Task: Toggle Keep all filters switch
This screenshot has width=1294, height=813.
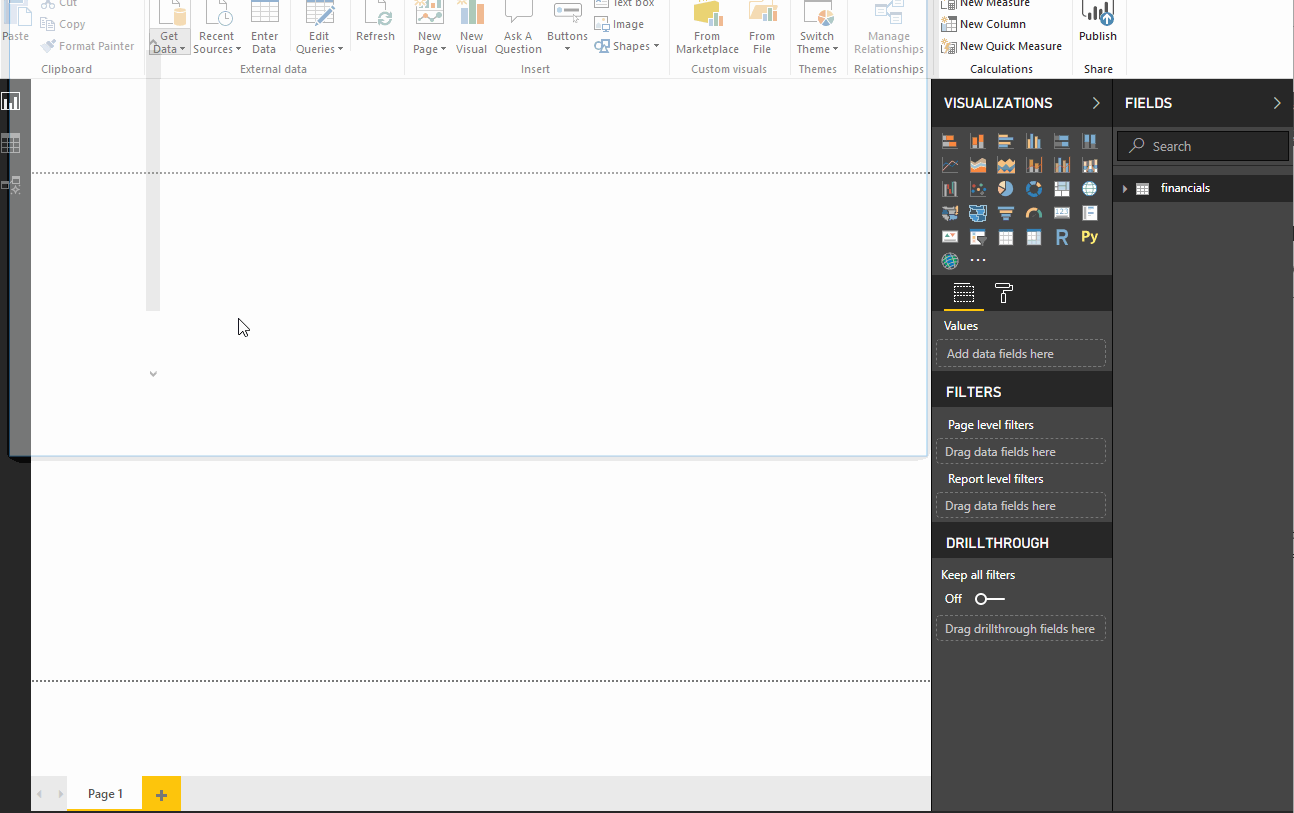Action: (989, 599)
